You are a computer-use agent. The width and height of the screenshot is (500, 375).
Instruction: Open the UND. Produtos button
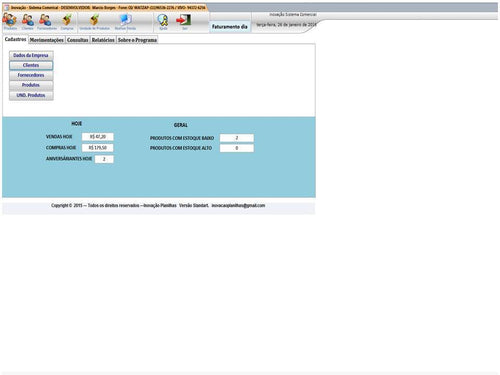(31, 95)
